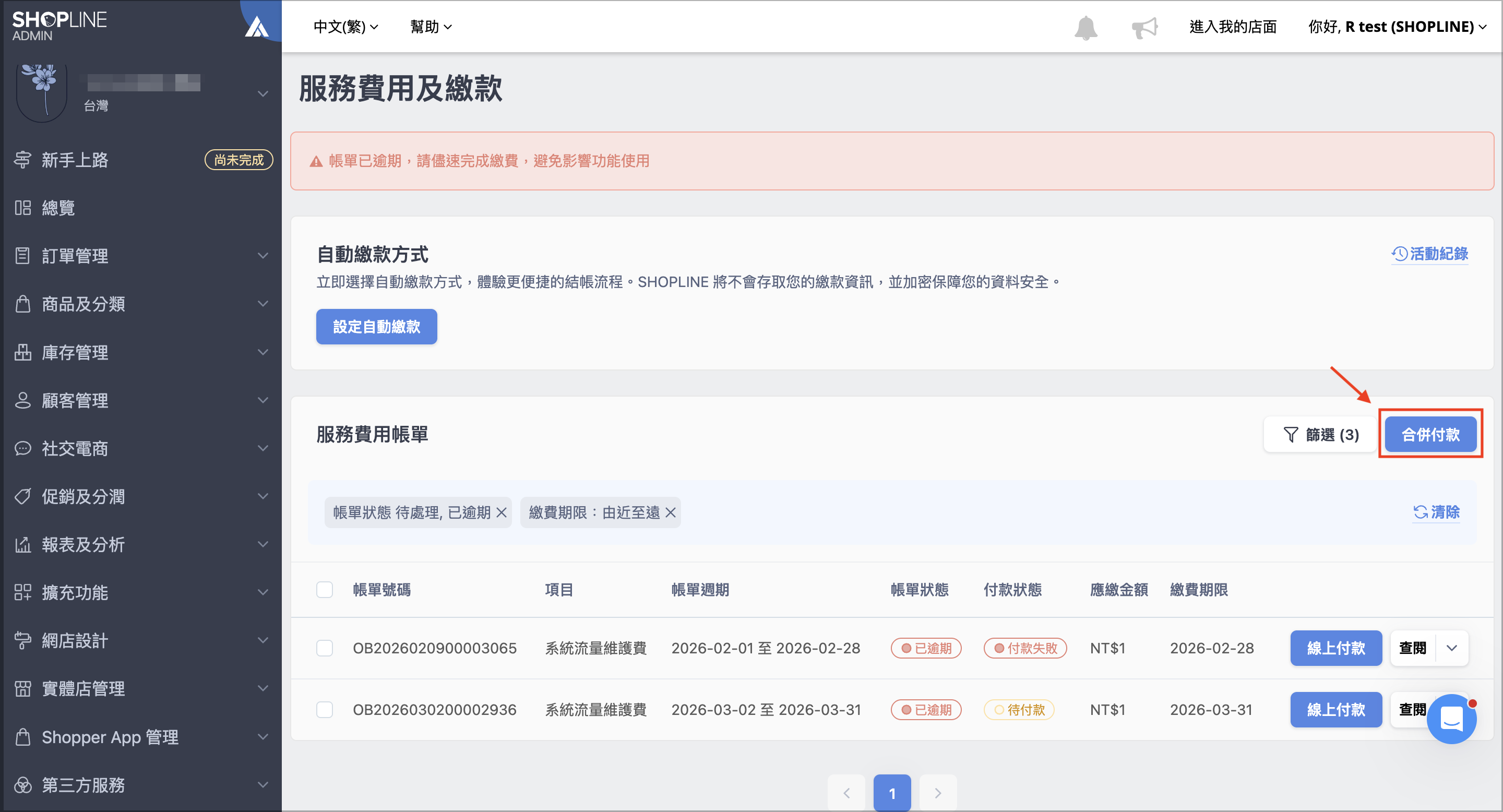Click the 設定自動繳款 button
Viewport: 1503px width, 812px height.
376,327
